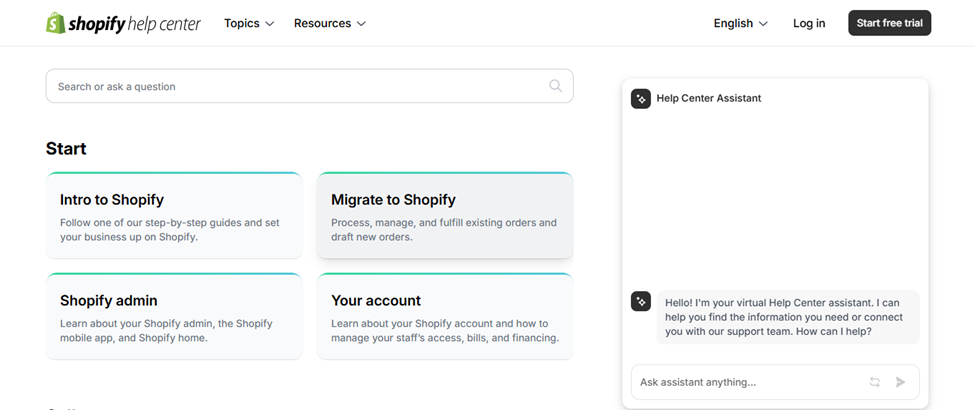Click the assistant greeting message bubble
This screenshot has width=975, height=410.
(x=788, y=317)
